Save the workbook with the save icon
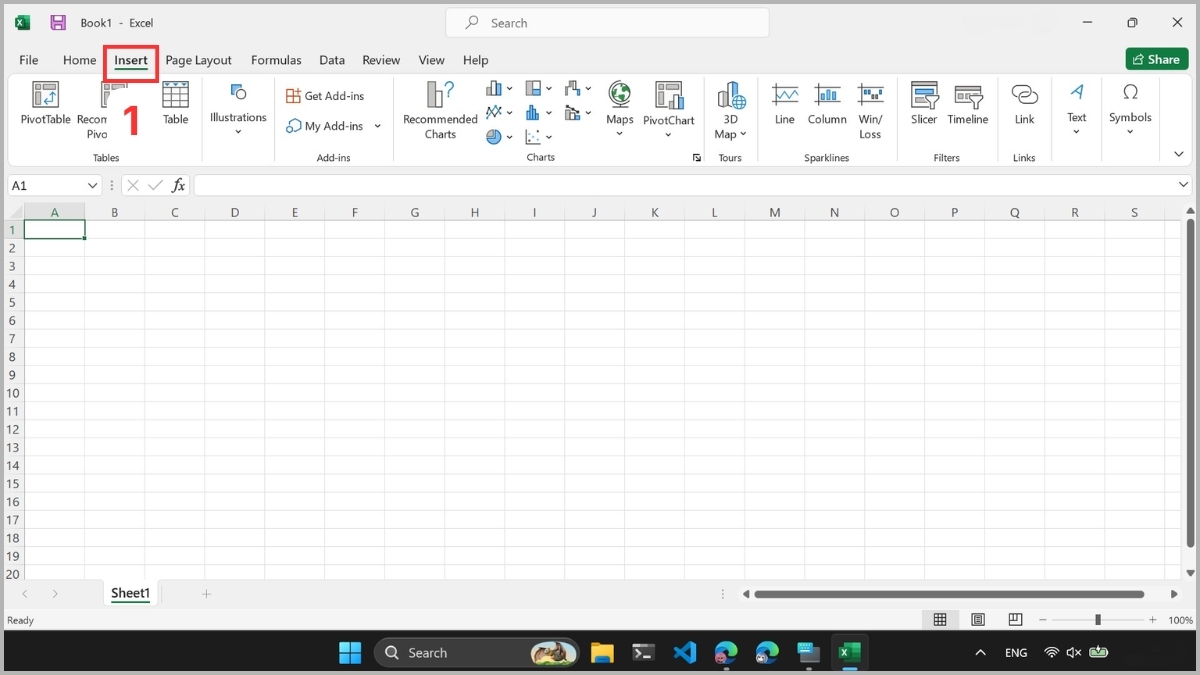This screenshot has width=1200, height=675. click(58, 23)
